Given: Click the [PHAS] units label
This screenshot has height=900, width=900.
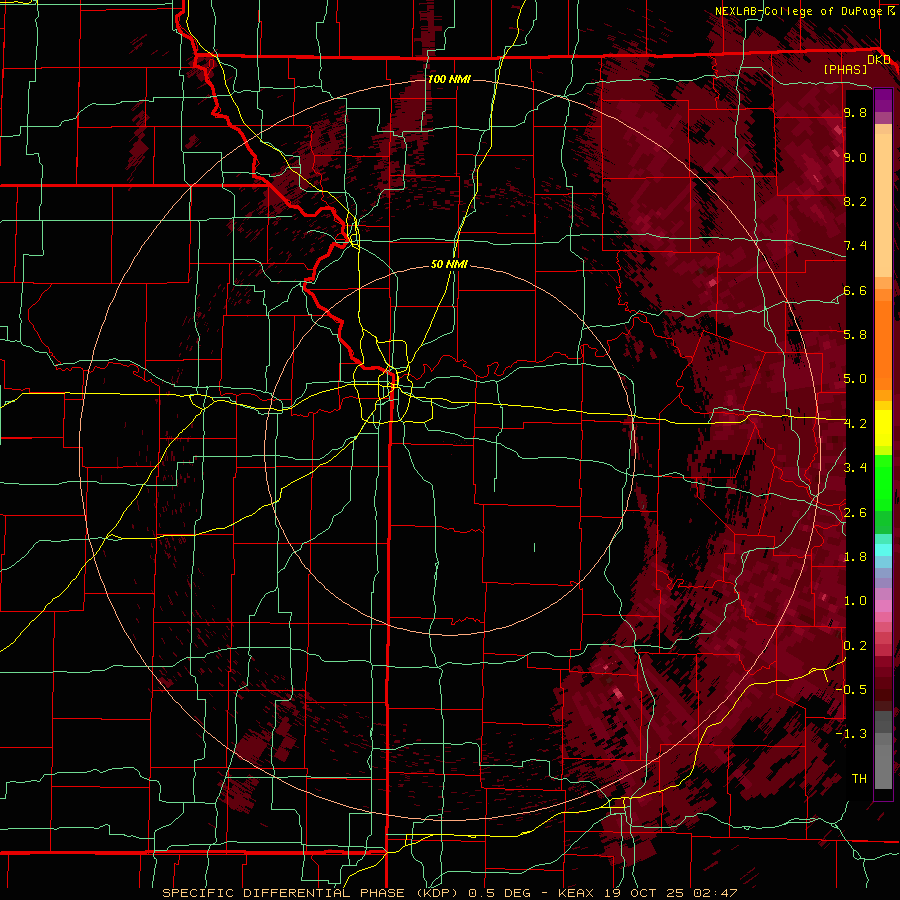Looking at the screenshot, I should point(845,70).
